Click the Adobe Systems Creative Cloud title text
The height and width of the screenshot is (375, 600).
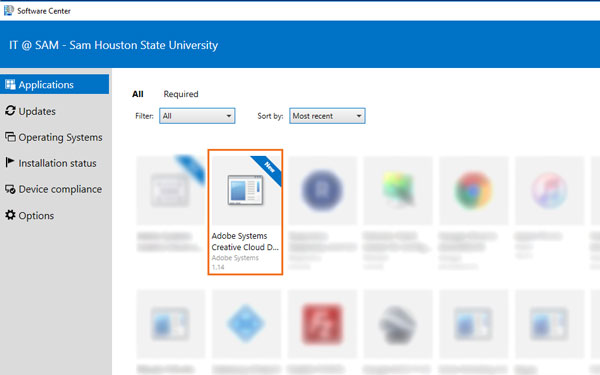pyautogui.click(x=245, y=241)
